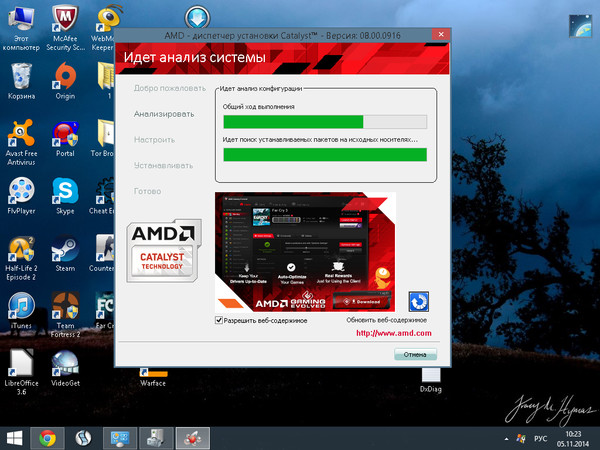Image resolution: width=600 pixels, height=450 pixels.
Task: Open the LibreOffice 3.6 shortcut
Action: pos(21,372)
